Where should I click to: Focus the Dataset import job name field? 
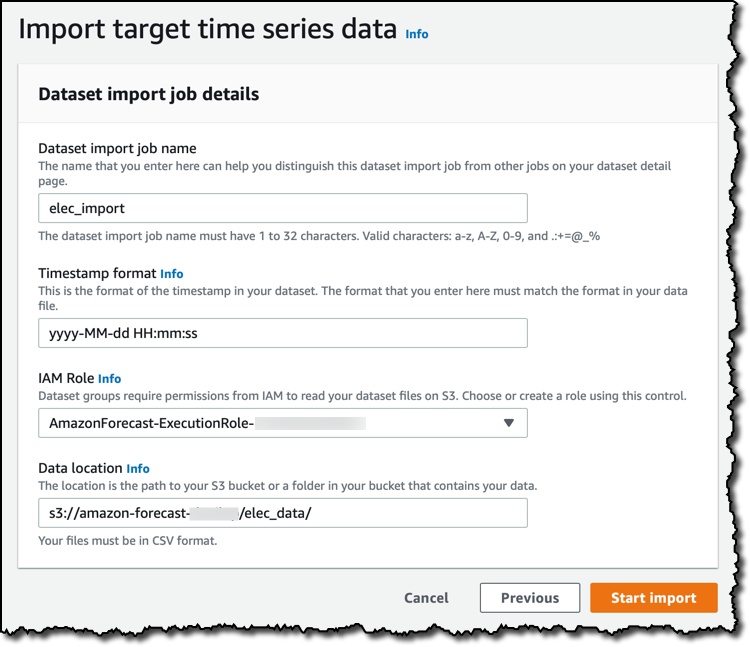(283, 208)
